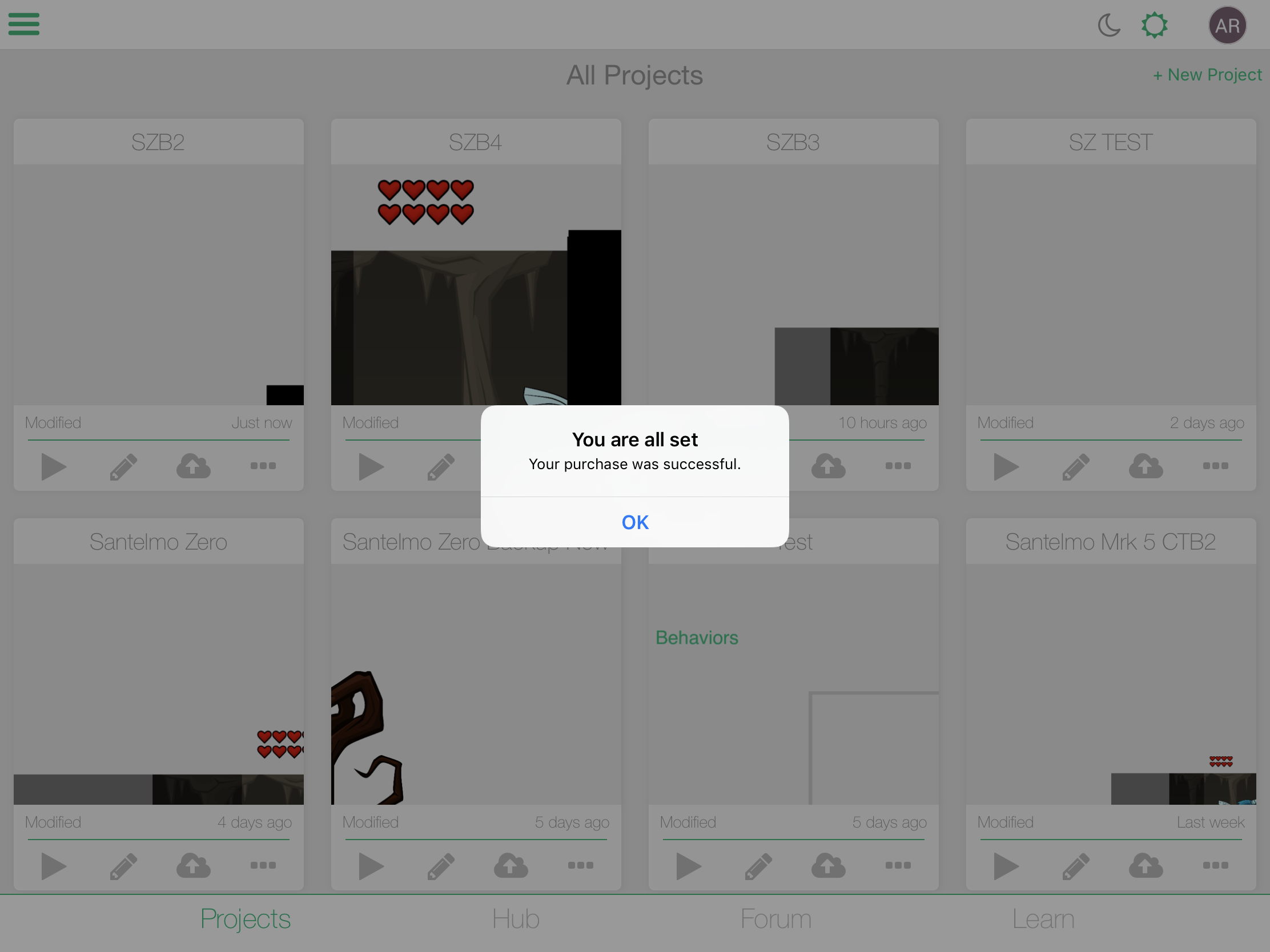1270x952 pixels.
Task: Switch to light mode sun icon
Action: coord(1154,25)
